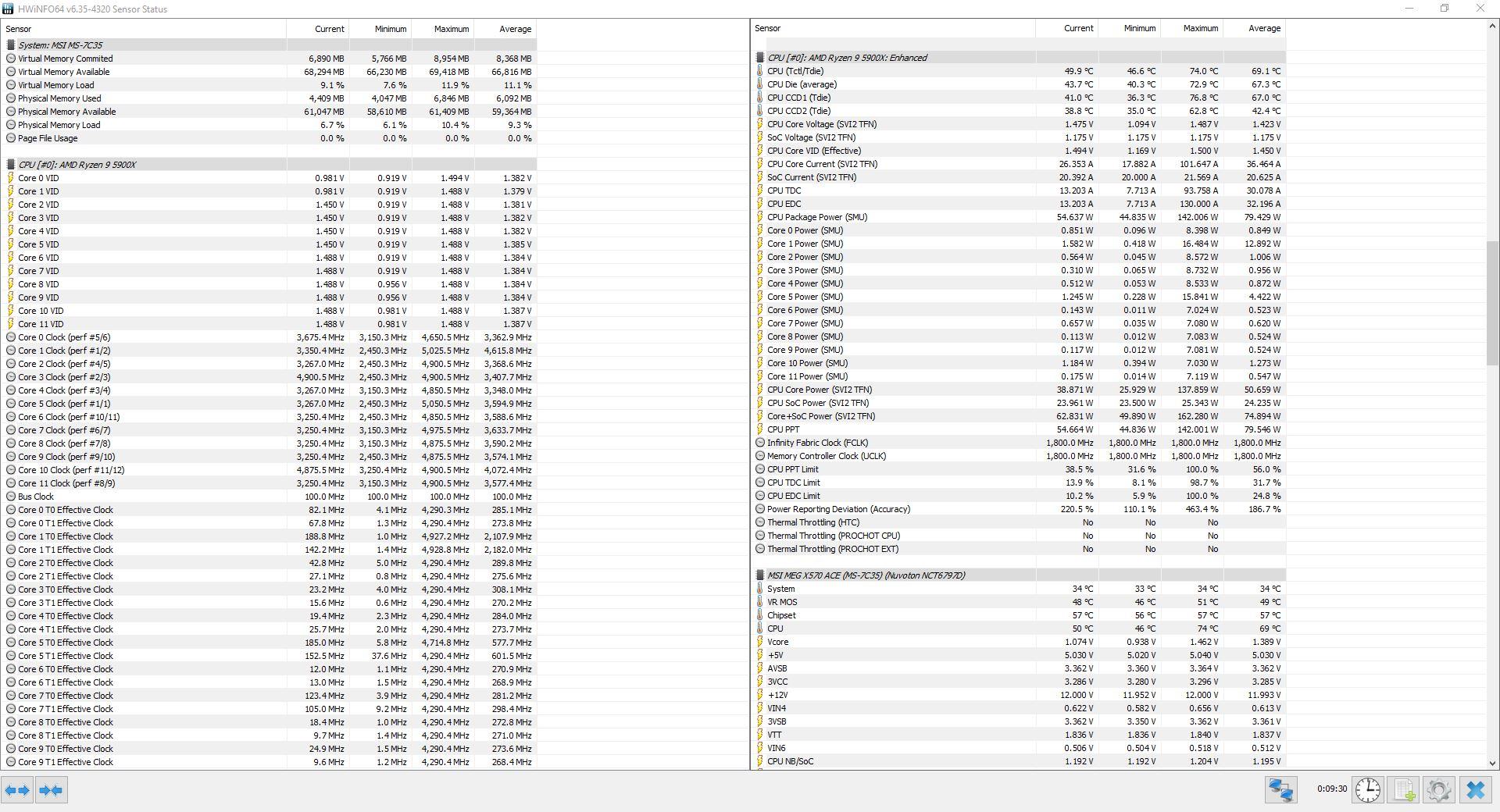1500x812 pixels.
Task: Select the Virtual Memory Load row
Action: point(270,85)
